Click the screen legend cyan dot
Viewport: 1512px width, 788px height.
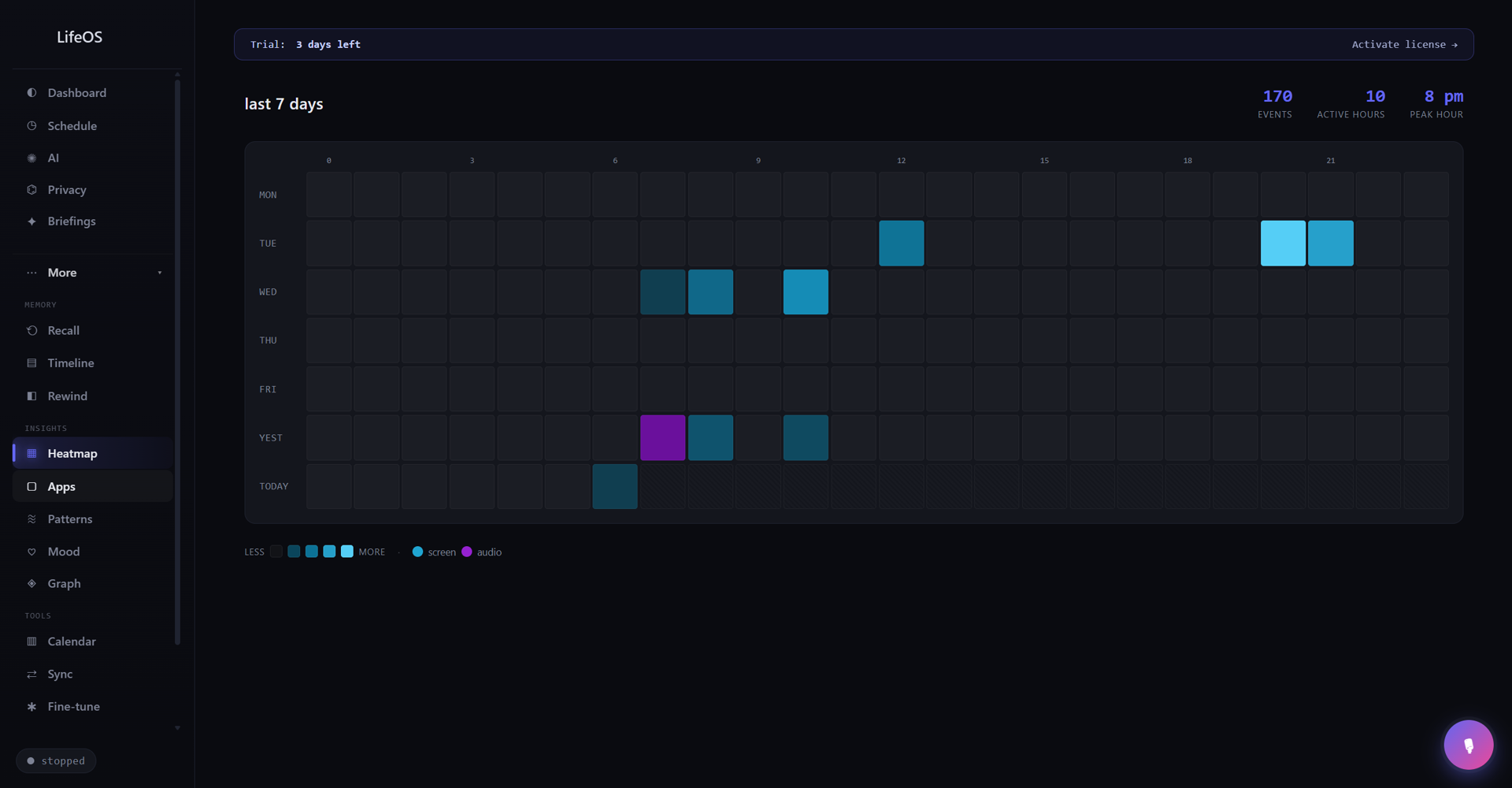pyautogui.click(x=417, y=552)
